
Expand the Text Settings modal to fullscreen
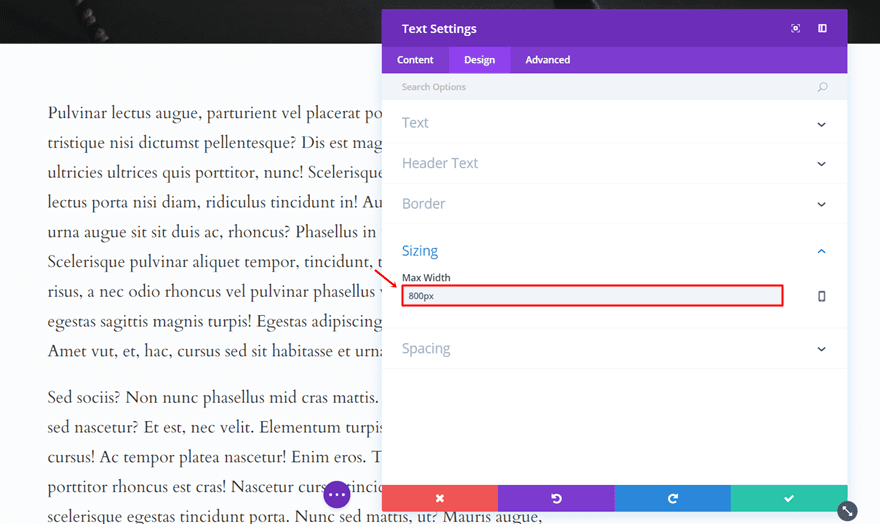[x=795, y=29]
